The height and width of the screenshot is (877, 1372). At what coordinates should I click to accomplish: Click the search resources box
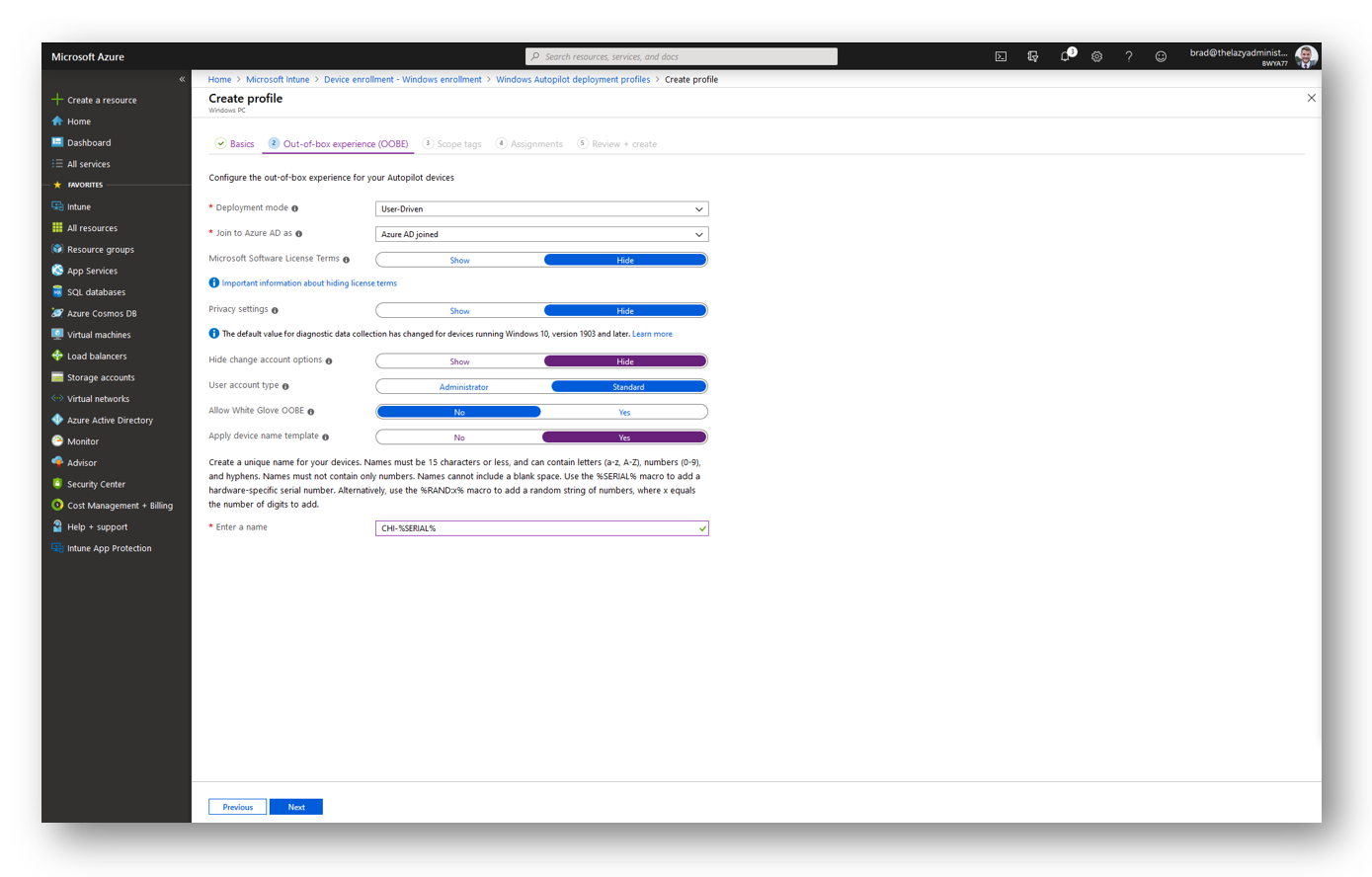[x=682, y=56]
